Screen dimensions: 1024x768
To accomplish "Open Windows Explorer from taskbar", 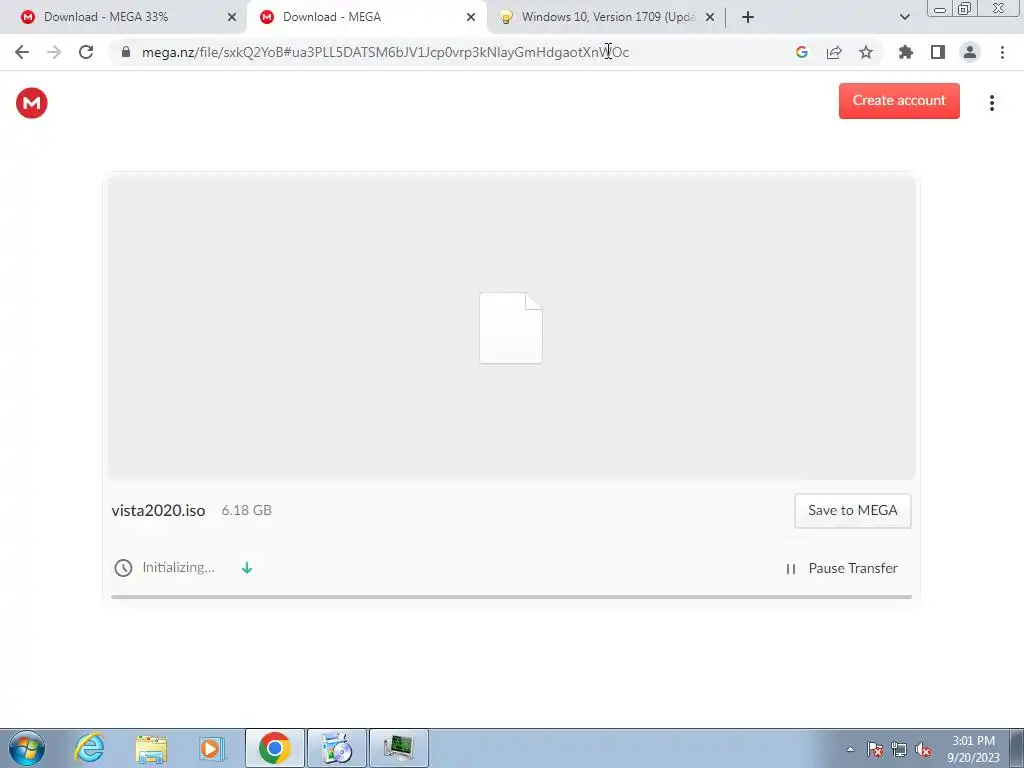I will point(152,748).
